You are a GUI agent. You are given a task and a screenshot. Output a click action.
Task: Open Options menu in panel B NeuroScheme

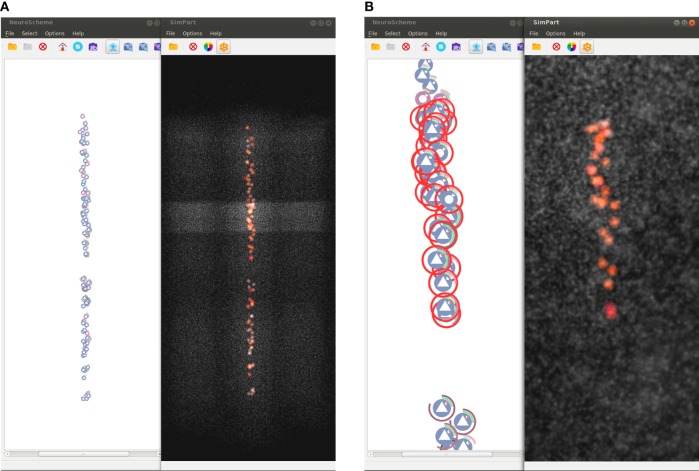point(418,33)
